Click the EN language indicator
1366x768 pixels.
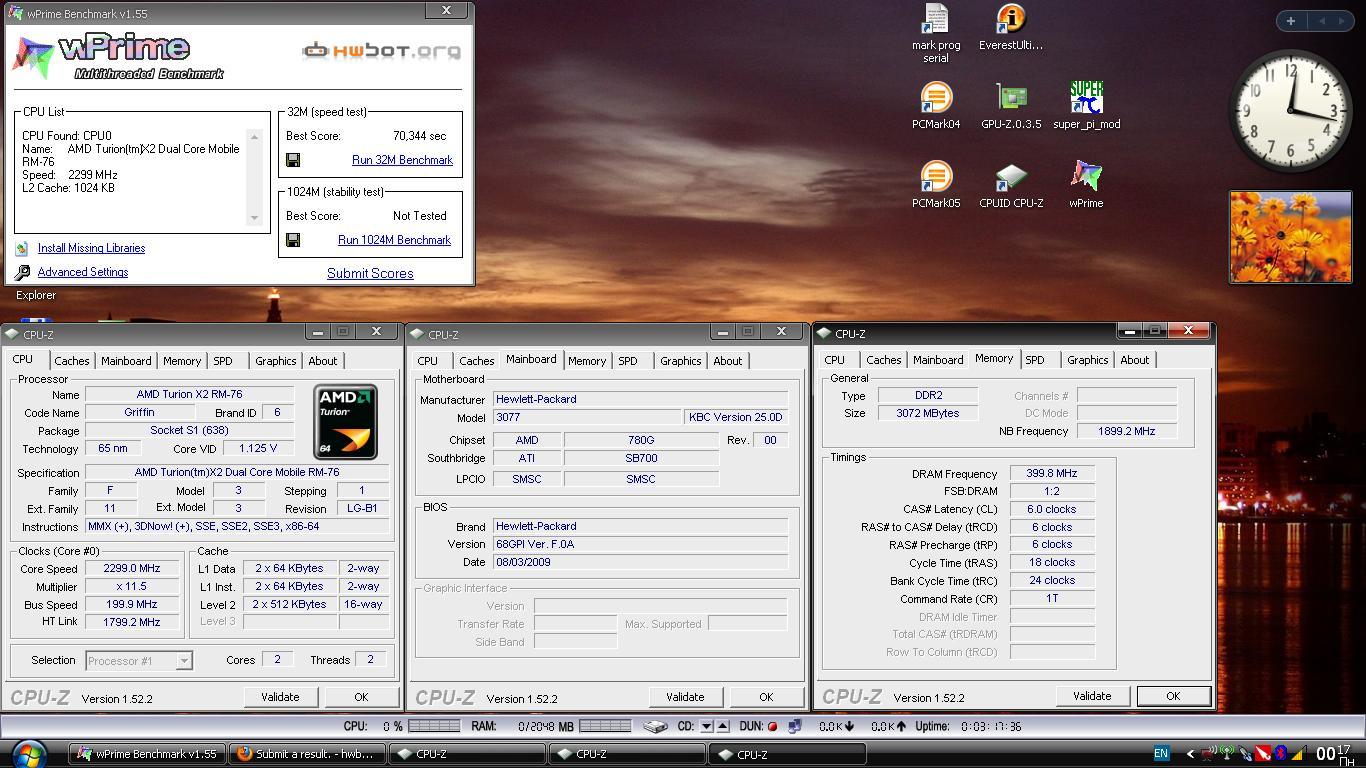tap(1161, 754)
